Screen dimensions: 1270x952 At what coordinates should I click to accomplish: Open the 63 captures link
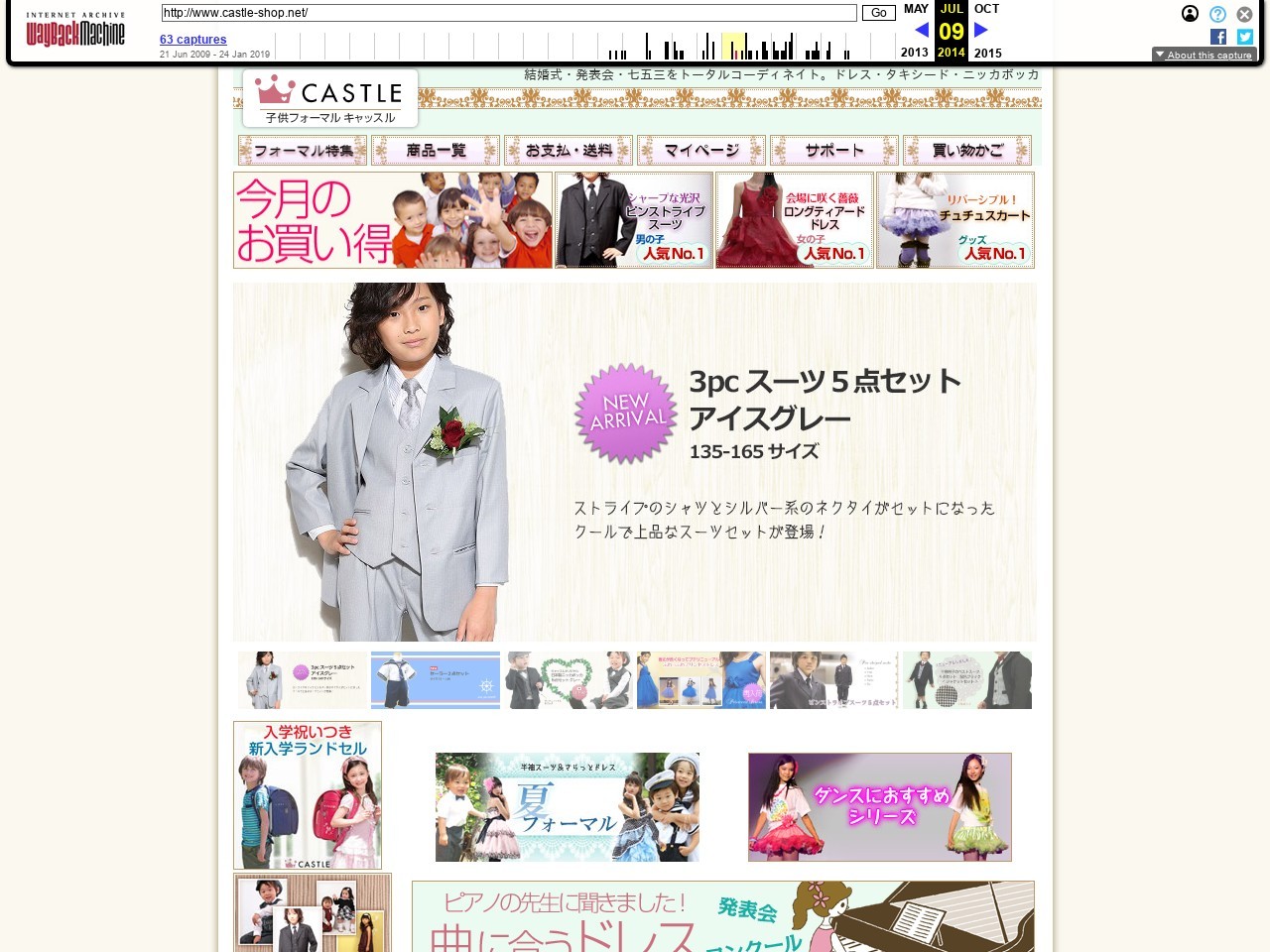[193, 40]
